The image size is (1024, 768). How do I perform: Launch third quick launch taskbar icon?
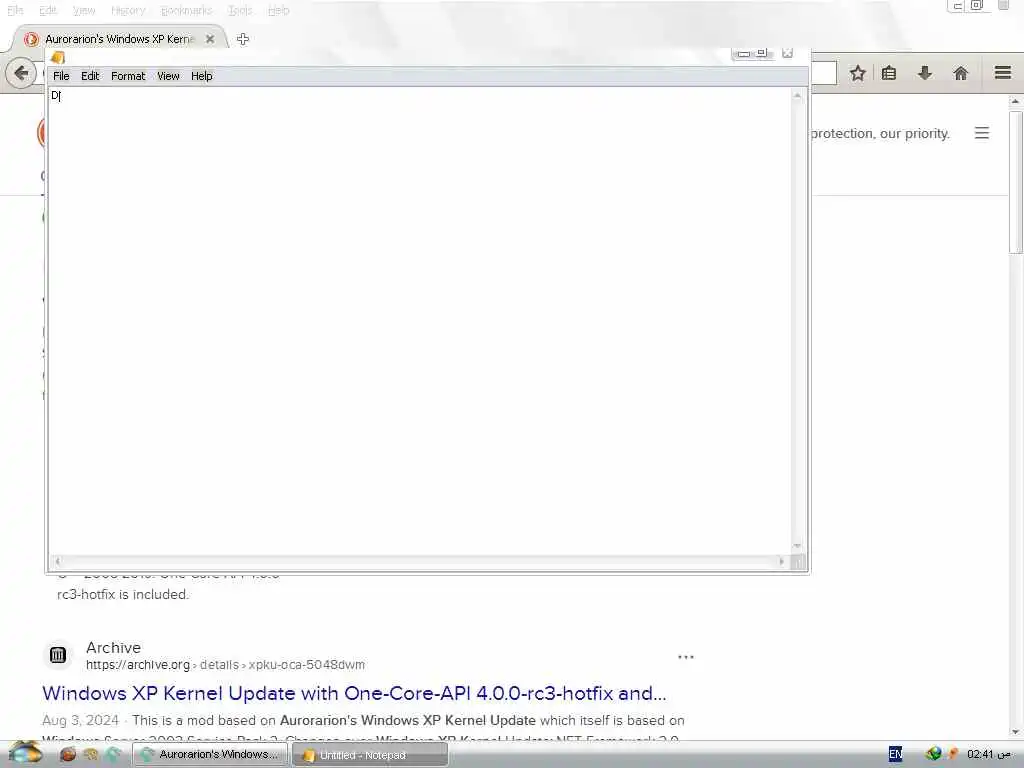point(112,754)
